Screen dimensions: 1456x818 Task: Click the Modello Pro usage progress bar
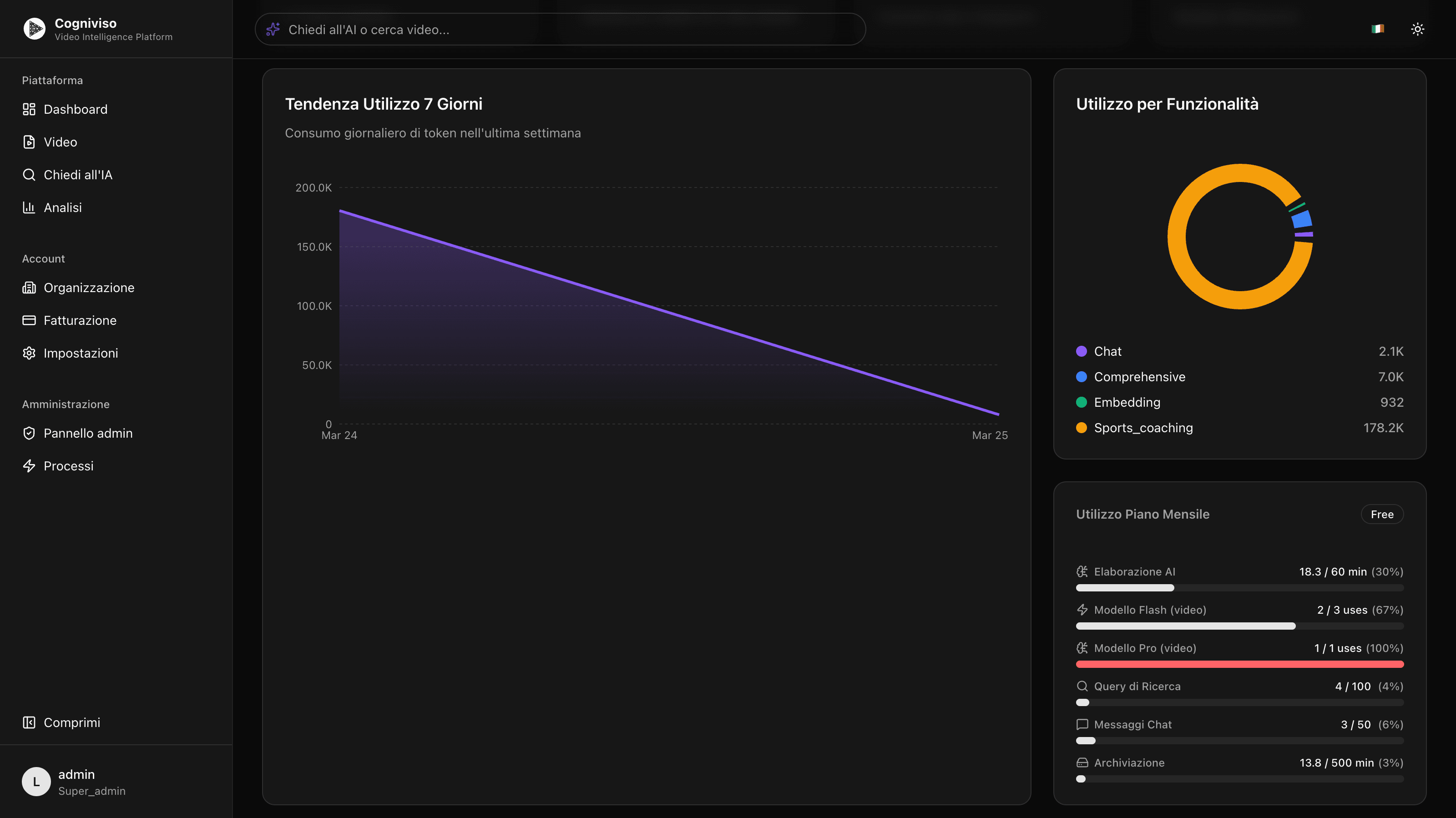[x=1240, y=664]
